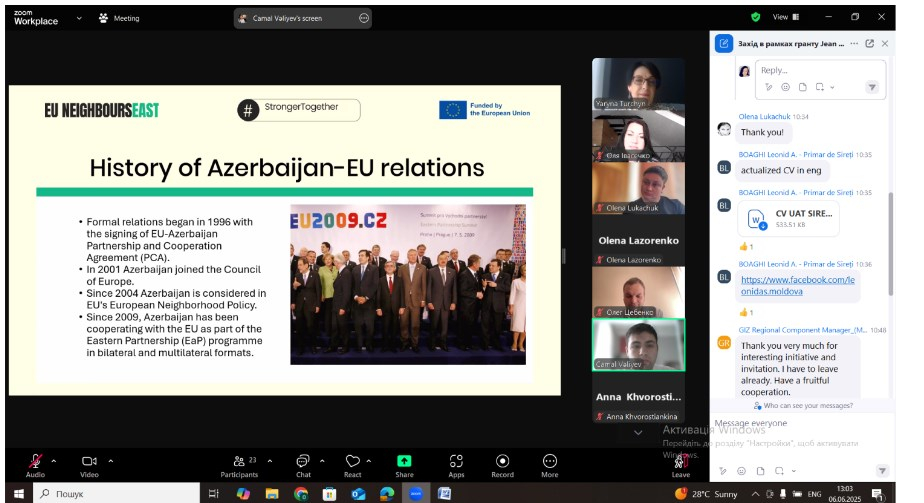924x503 pixels.
Task: Click the Leave meeting button
Action: click(x=680, y=464)
